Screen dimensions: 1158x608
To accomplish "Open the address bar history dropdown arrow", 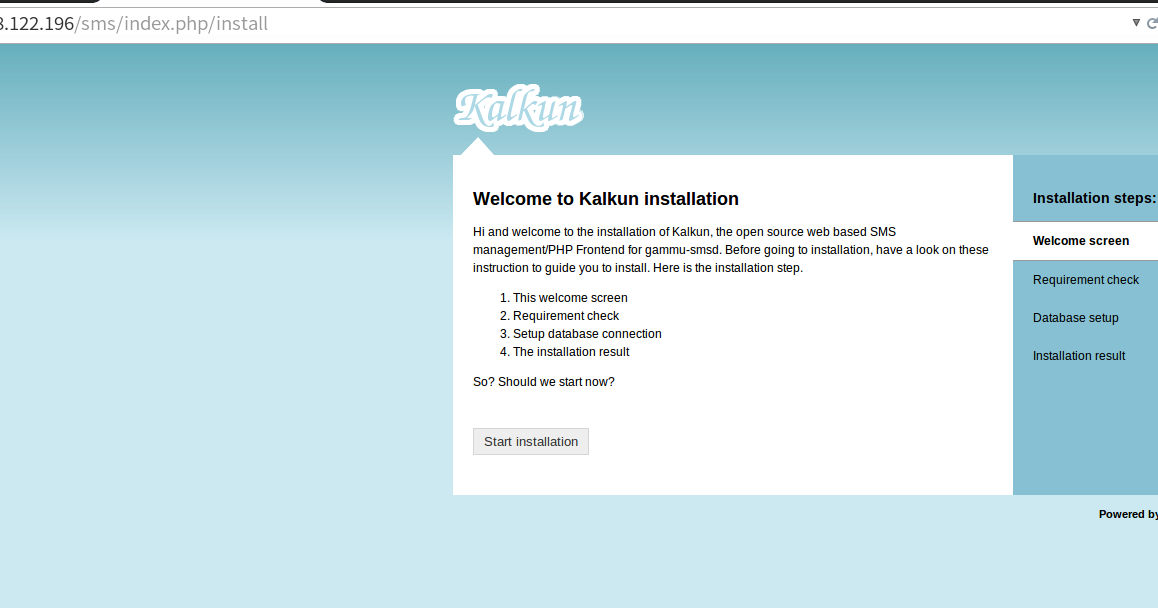I will (1136, 23).
